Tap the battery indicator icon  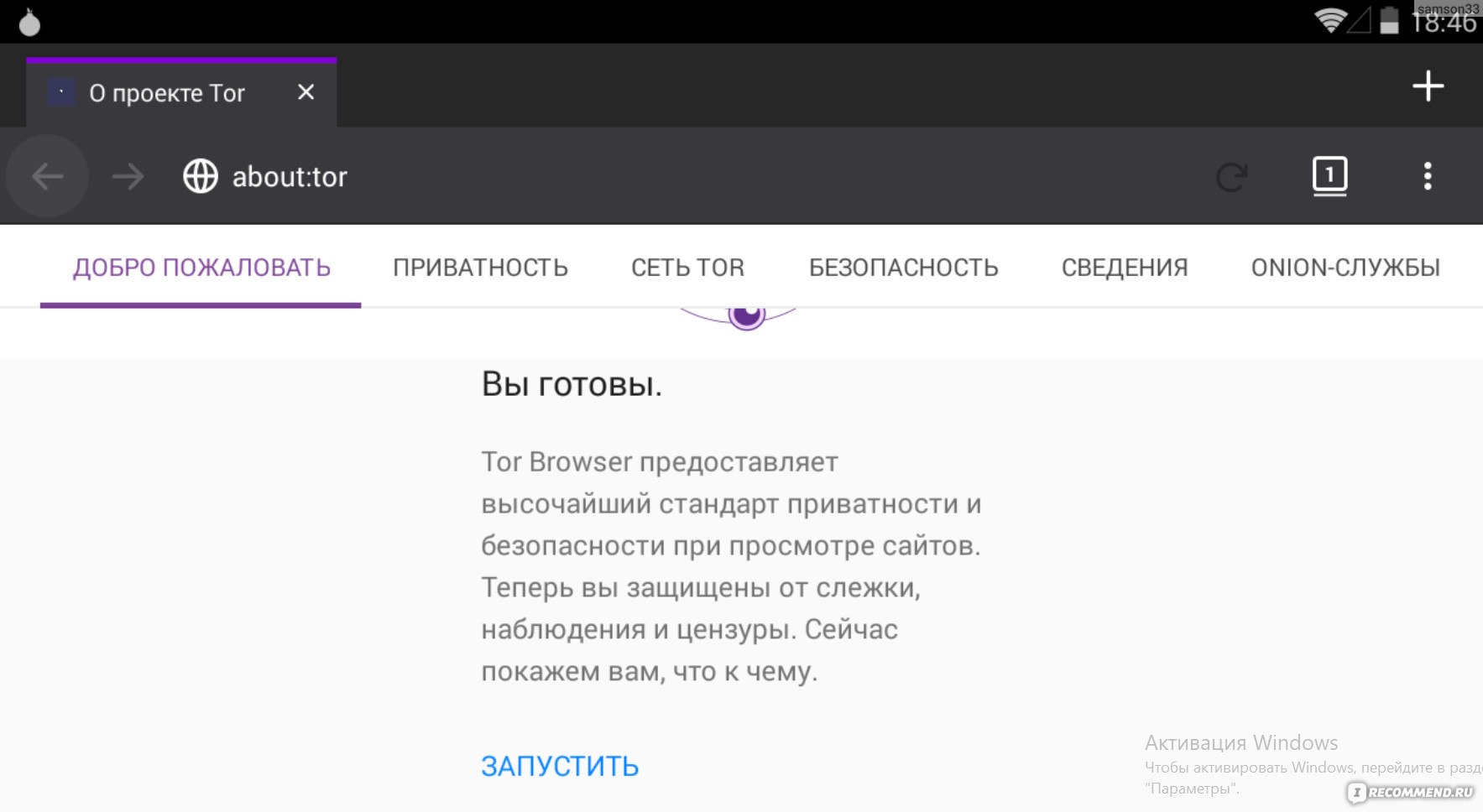click(1389, 20)
